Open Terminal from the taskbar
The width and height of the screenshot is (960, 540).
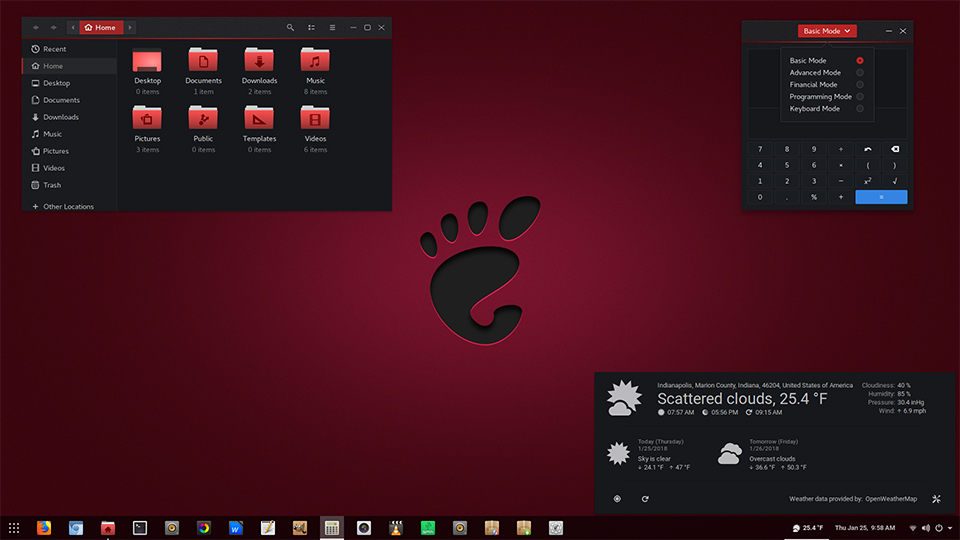pos(140,528)
